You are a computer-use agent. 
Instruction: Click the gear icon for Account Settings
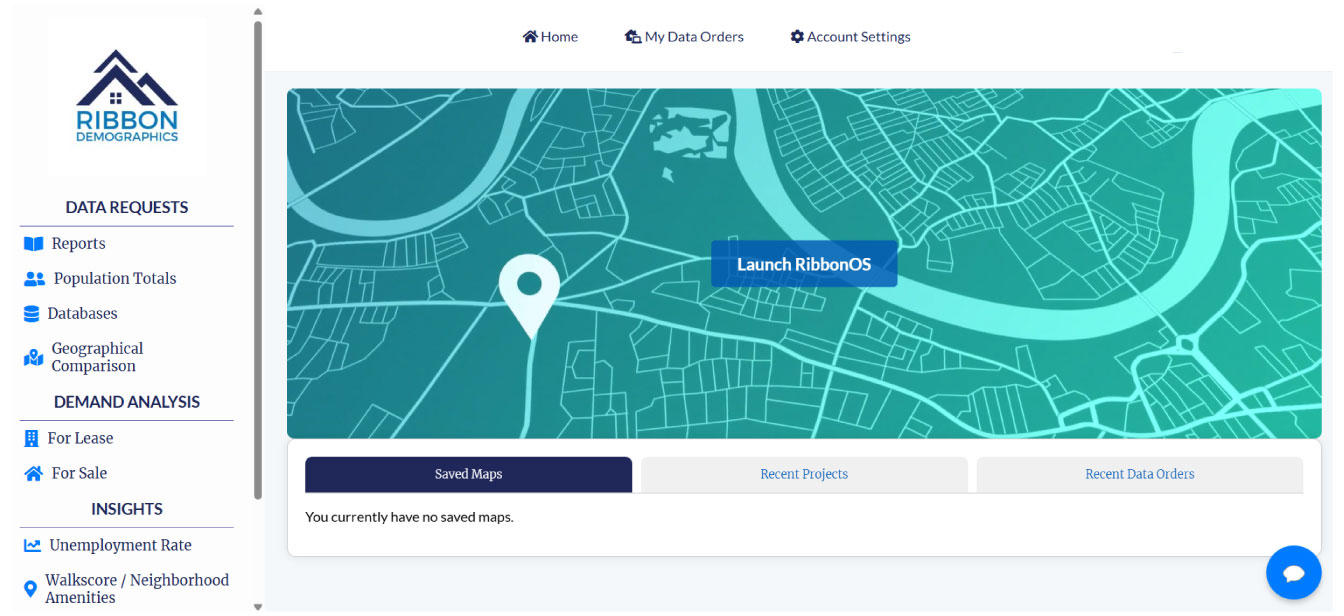[x=797, y=37]
